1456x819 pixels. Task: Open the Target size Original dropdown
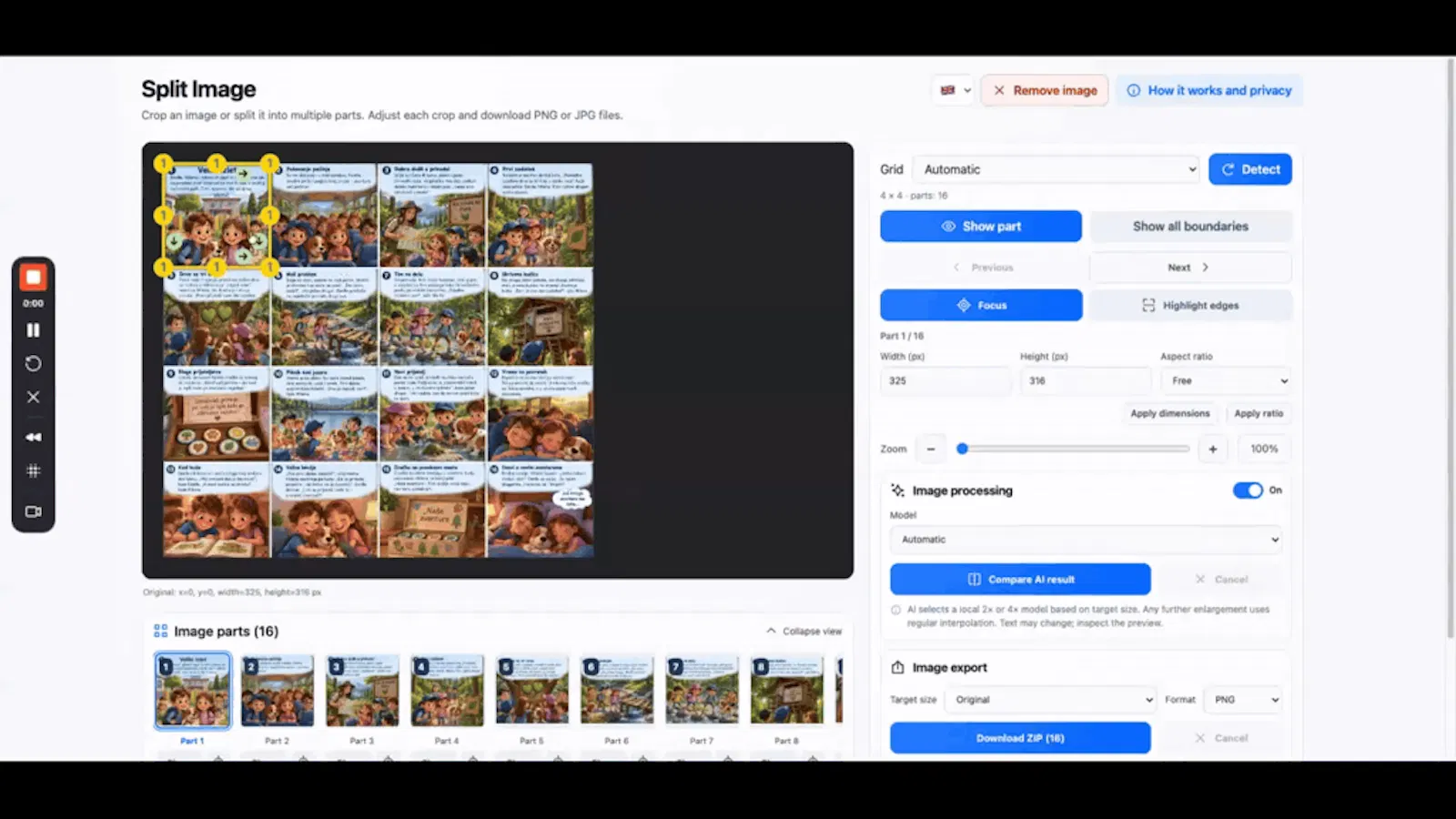pos(1050,700)
